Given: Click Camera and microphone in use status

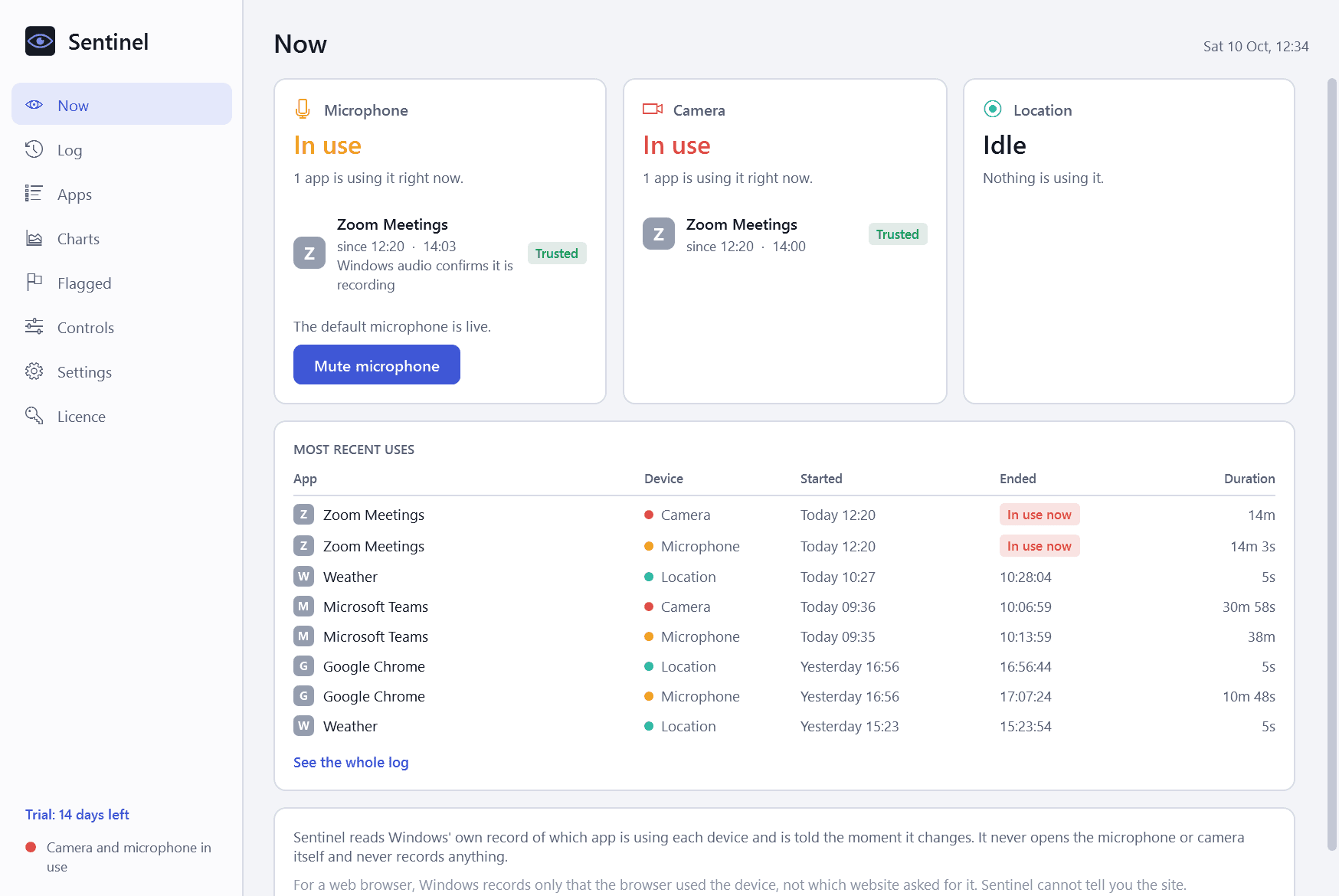Looking at the screenshot, I should [119, 856].
